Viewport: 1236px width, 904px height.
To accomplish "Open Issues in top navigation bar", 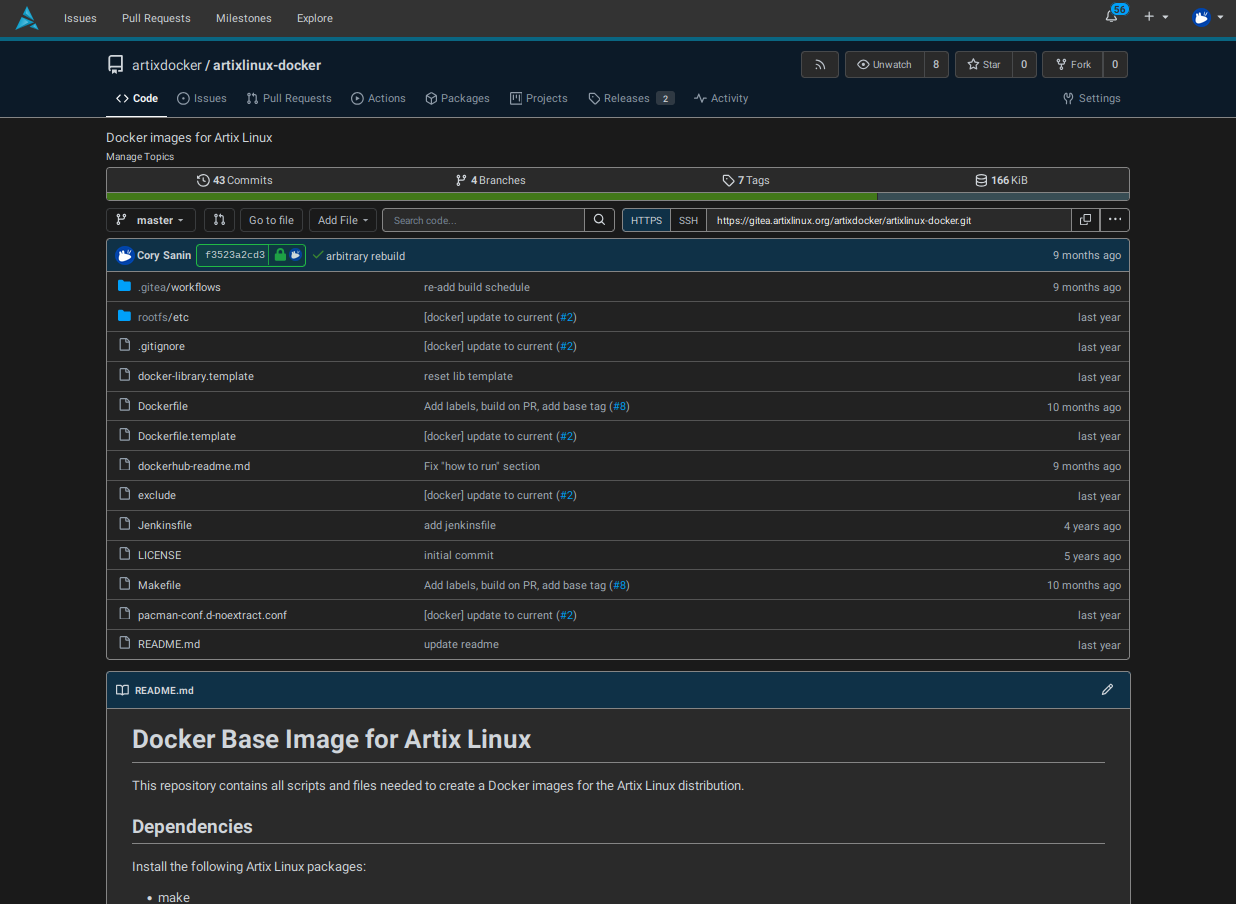I will point(80,18).
